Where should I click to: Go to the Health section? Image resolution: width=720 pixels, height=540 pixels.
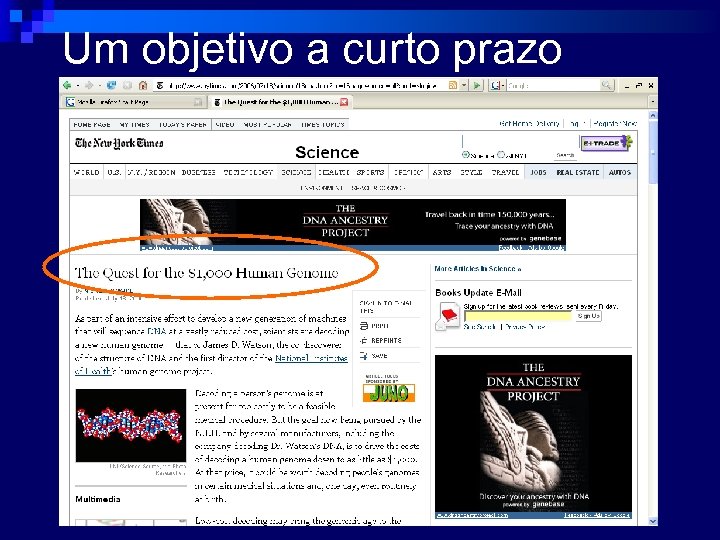pos(334,172)
